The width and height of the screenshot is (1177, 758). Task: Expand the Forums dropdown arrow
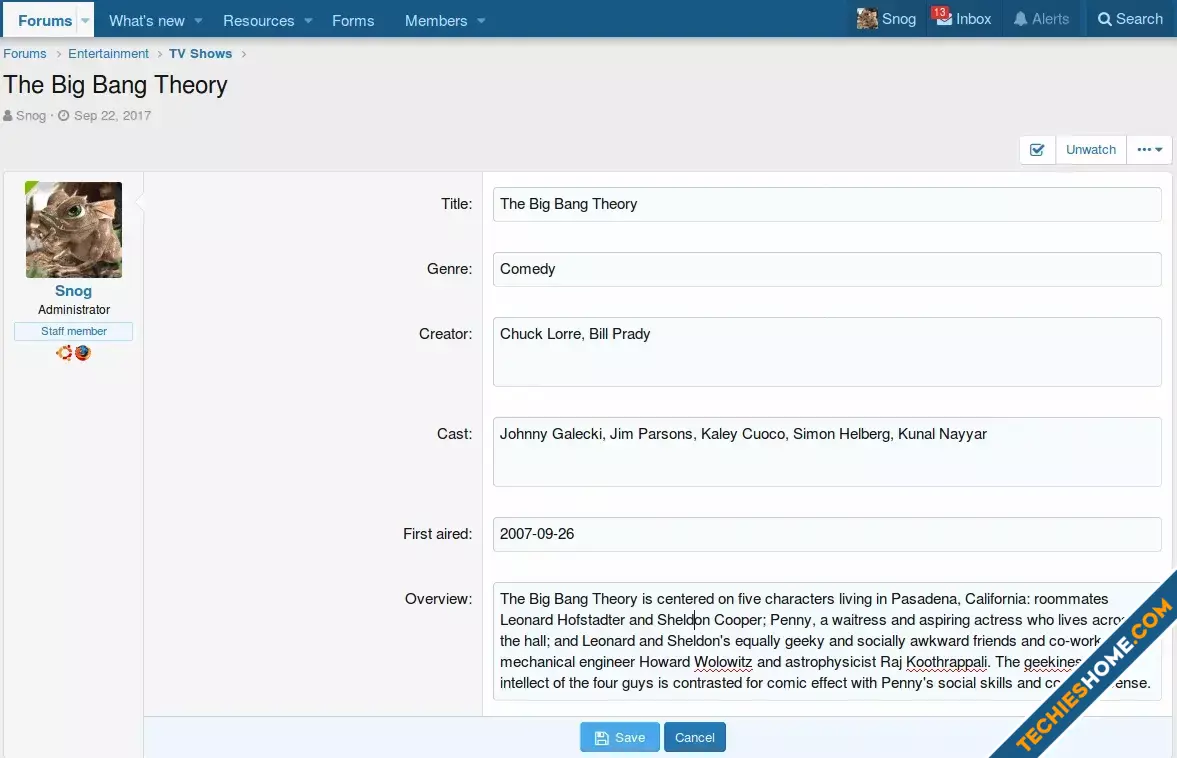pyautogui.click(x=86, y=20)
